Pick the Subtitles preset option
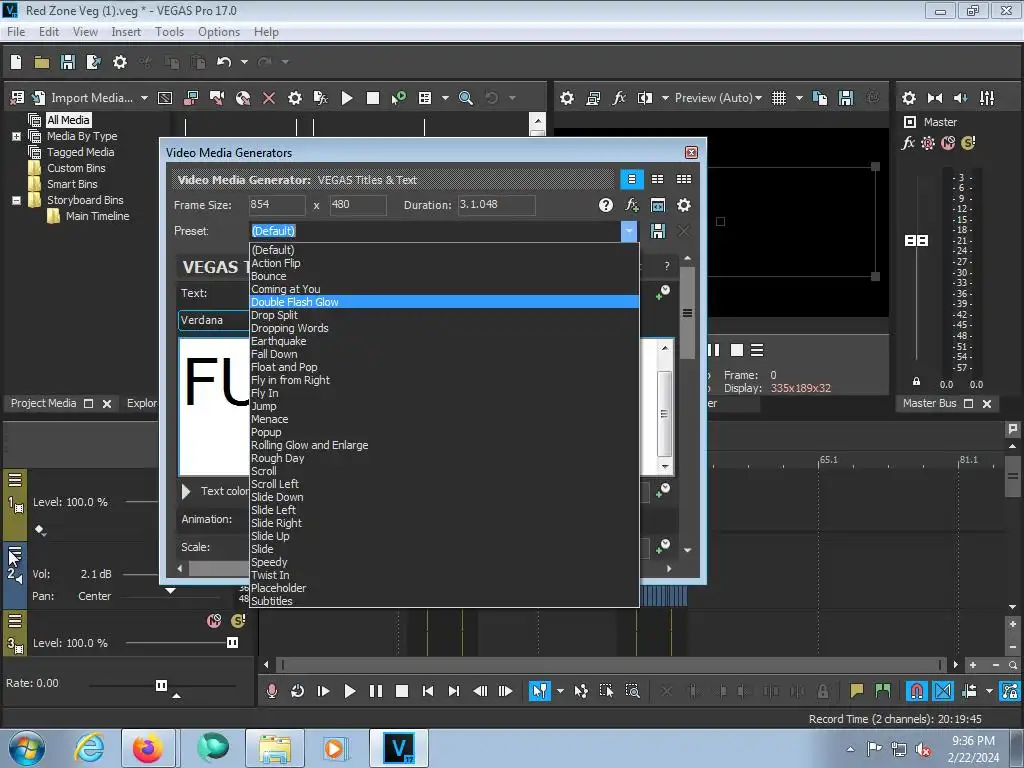 pyautogui.click(x=444, y=601)
